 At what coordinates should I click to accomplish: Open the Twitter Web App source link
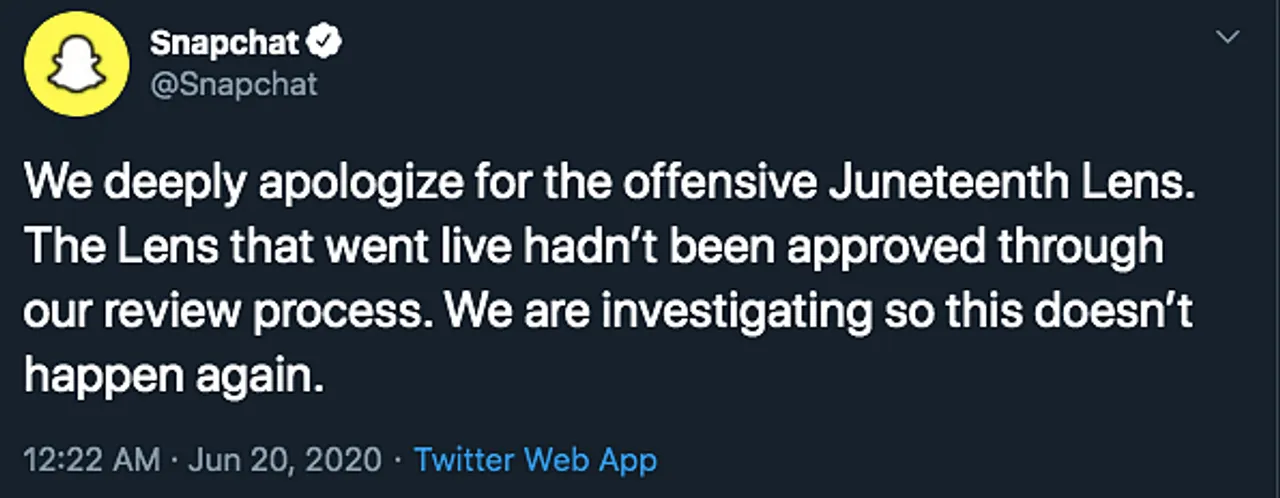[x=536, y=460]
